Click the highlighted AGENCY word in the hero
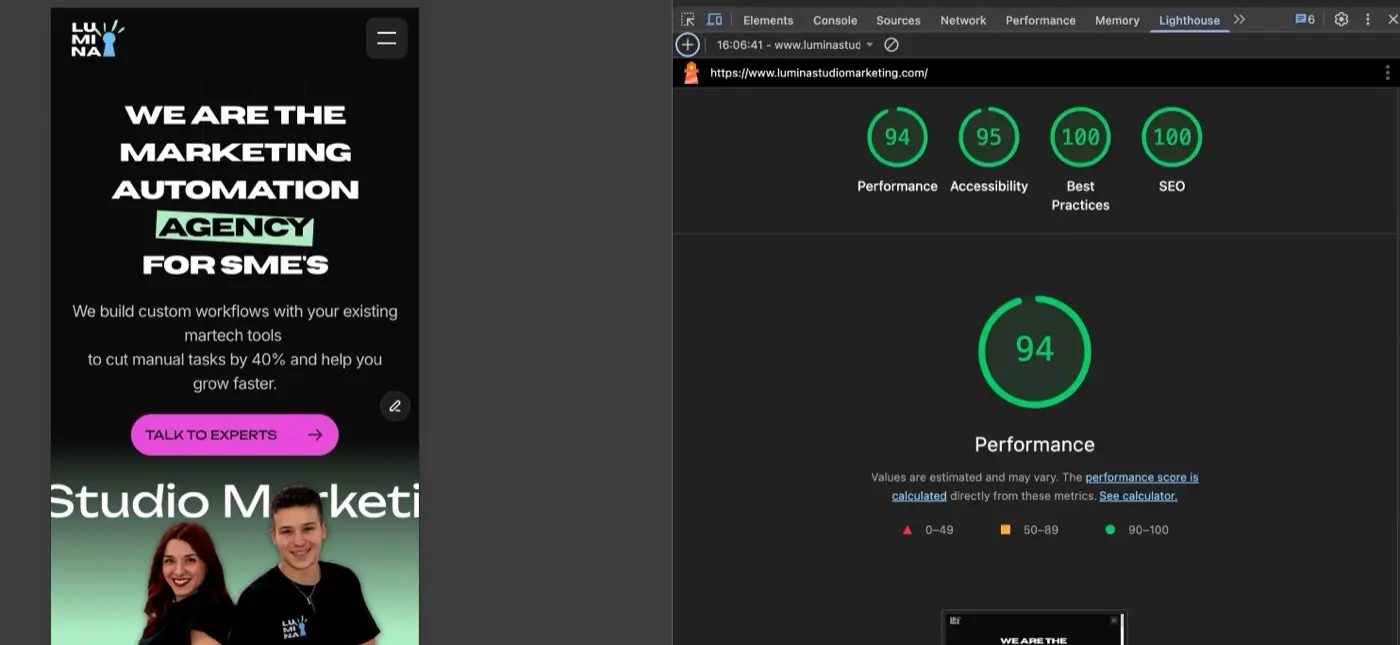 tap(235, 228)
